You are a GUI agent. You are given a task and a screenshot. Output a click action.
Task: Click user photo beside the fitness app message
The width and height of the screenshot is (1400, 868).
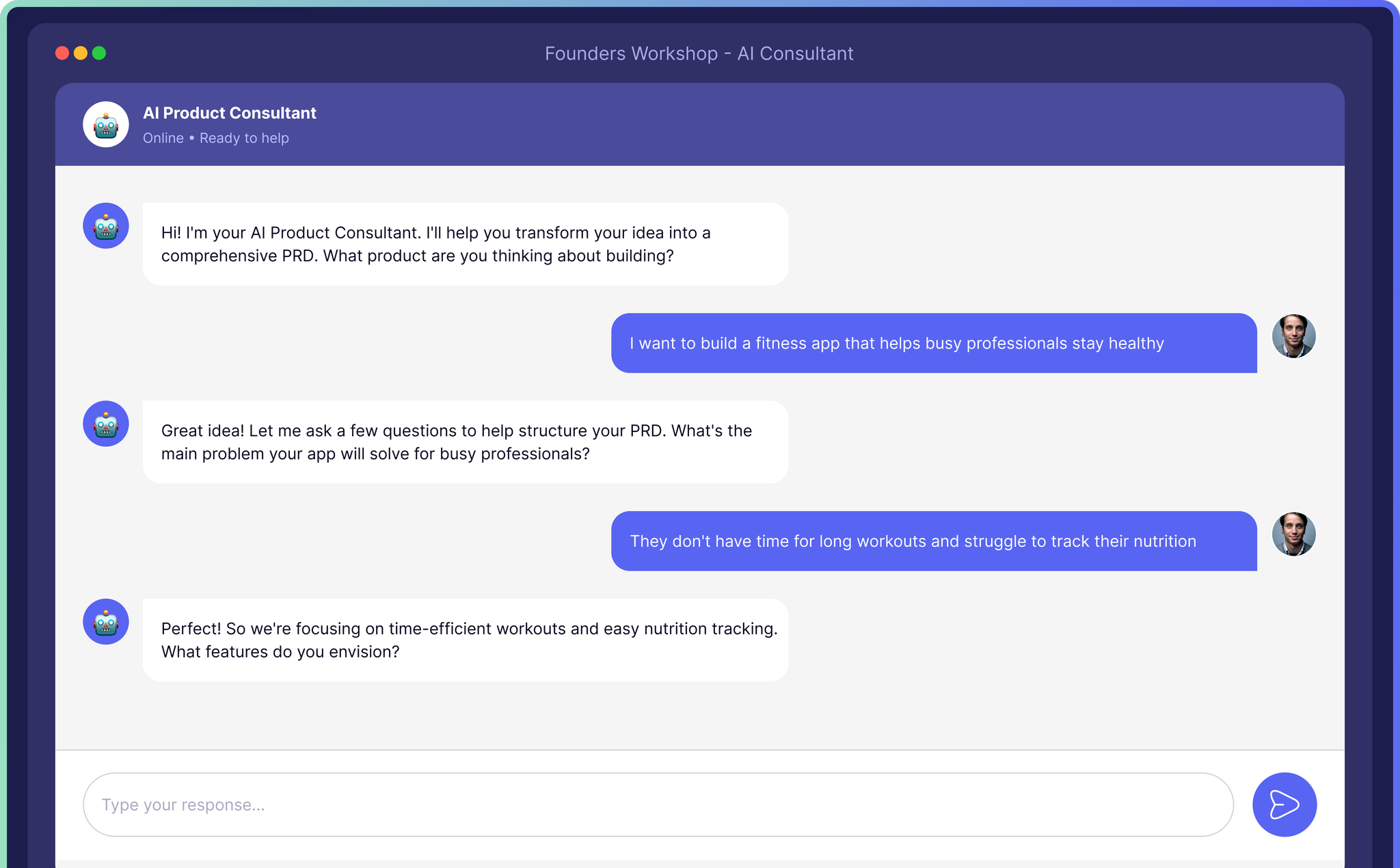click(x=1293, y=336)
